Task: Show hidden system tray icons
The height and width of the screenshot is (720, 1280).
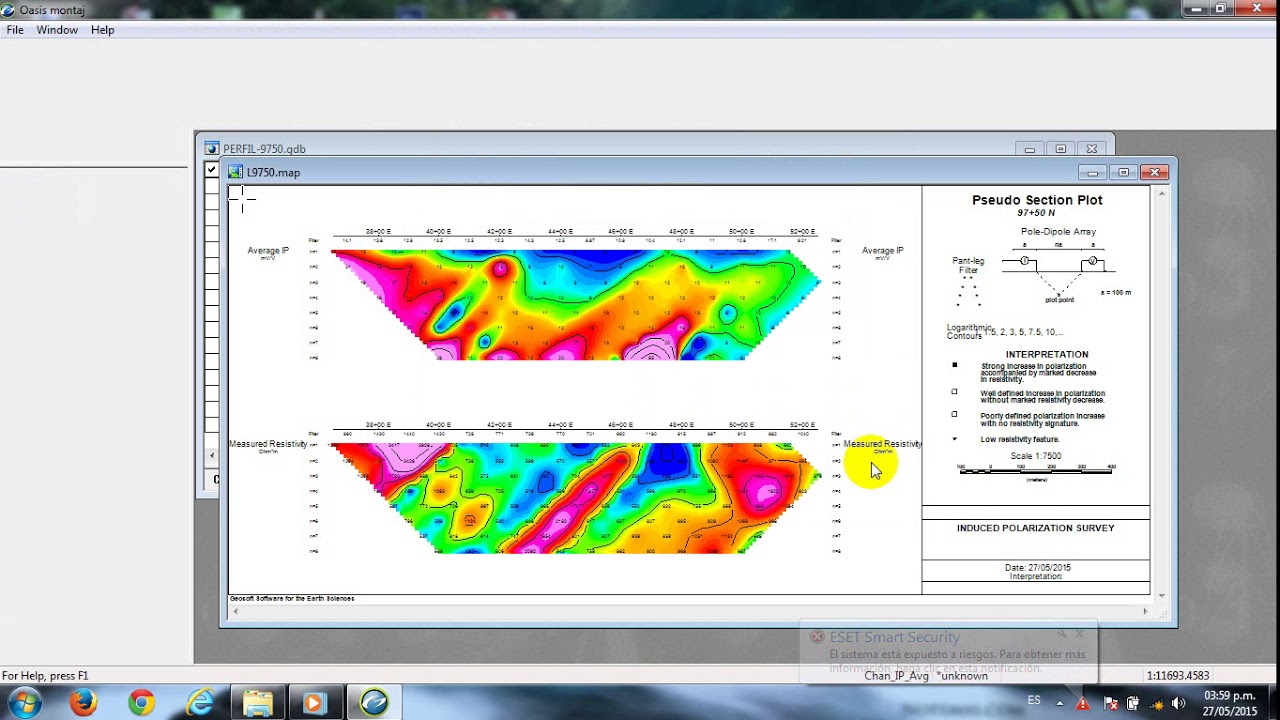Action: point(1059,703)
